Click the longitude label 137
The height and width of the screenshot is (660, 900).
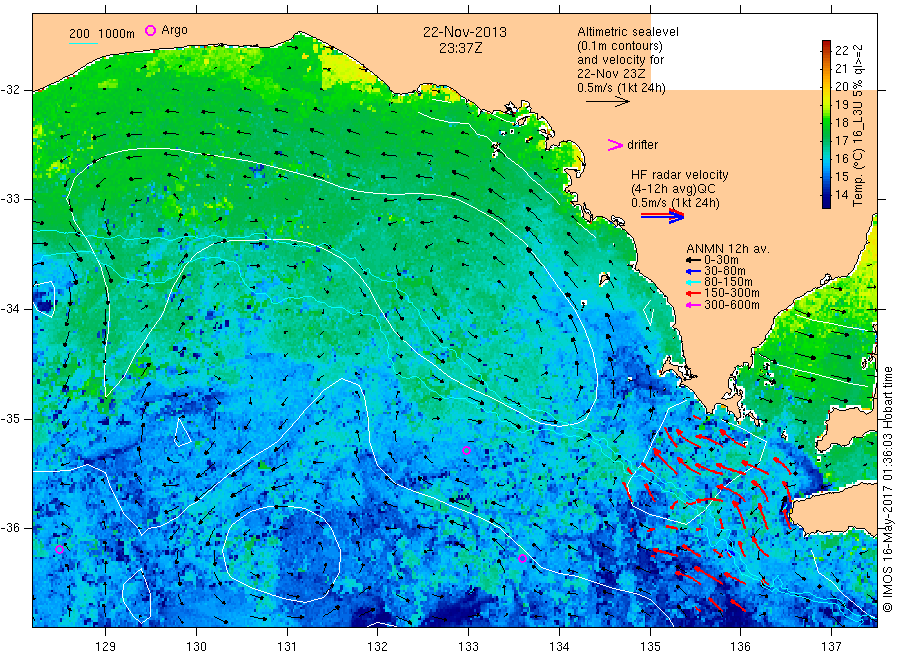click(831, 647)
